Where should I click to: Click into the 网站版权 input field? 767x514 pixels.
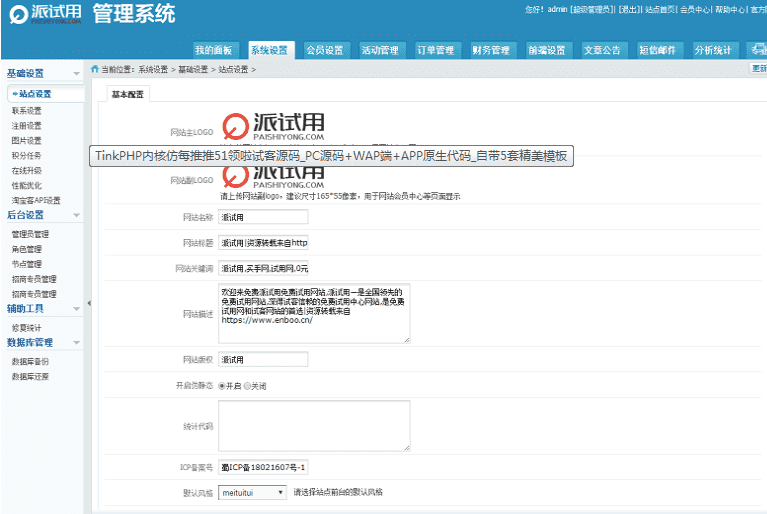pyautogui.click(x=263, y=359)
